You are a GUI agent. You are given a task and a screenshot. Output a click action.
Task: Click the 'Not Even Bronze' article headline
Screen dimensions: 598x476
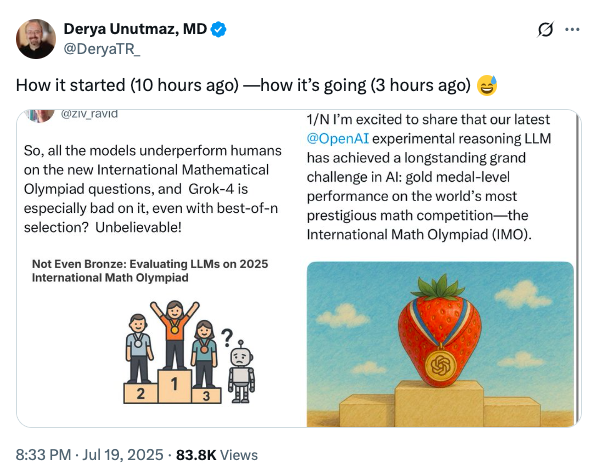pos(150,270)
